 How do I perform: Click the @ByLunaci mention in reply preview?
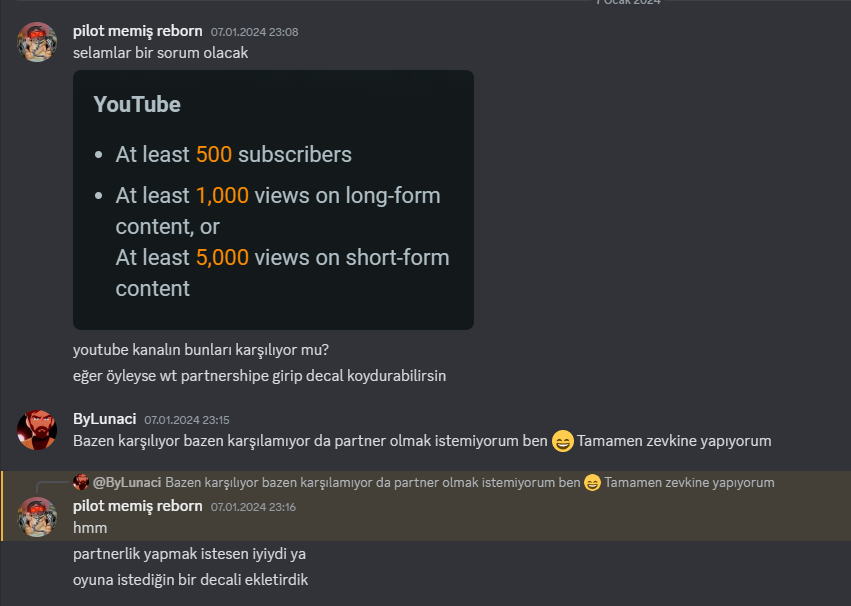point(127,482)
